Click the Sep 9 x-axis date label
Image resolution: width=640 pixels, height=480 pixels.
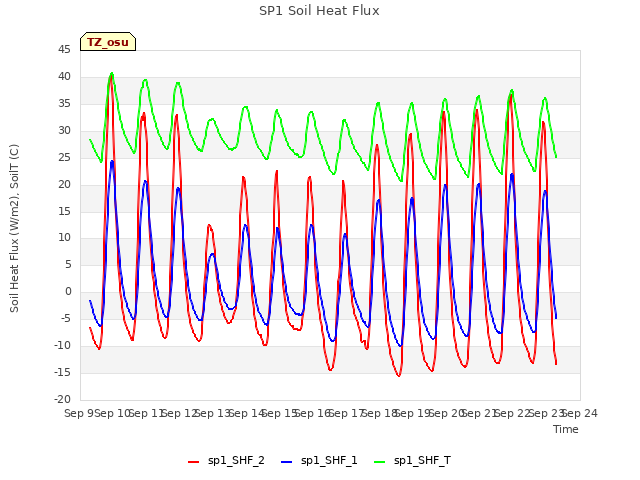coord(79,414)
